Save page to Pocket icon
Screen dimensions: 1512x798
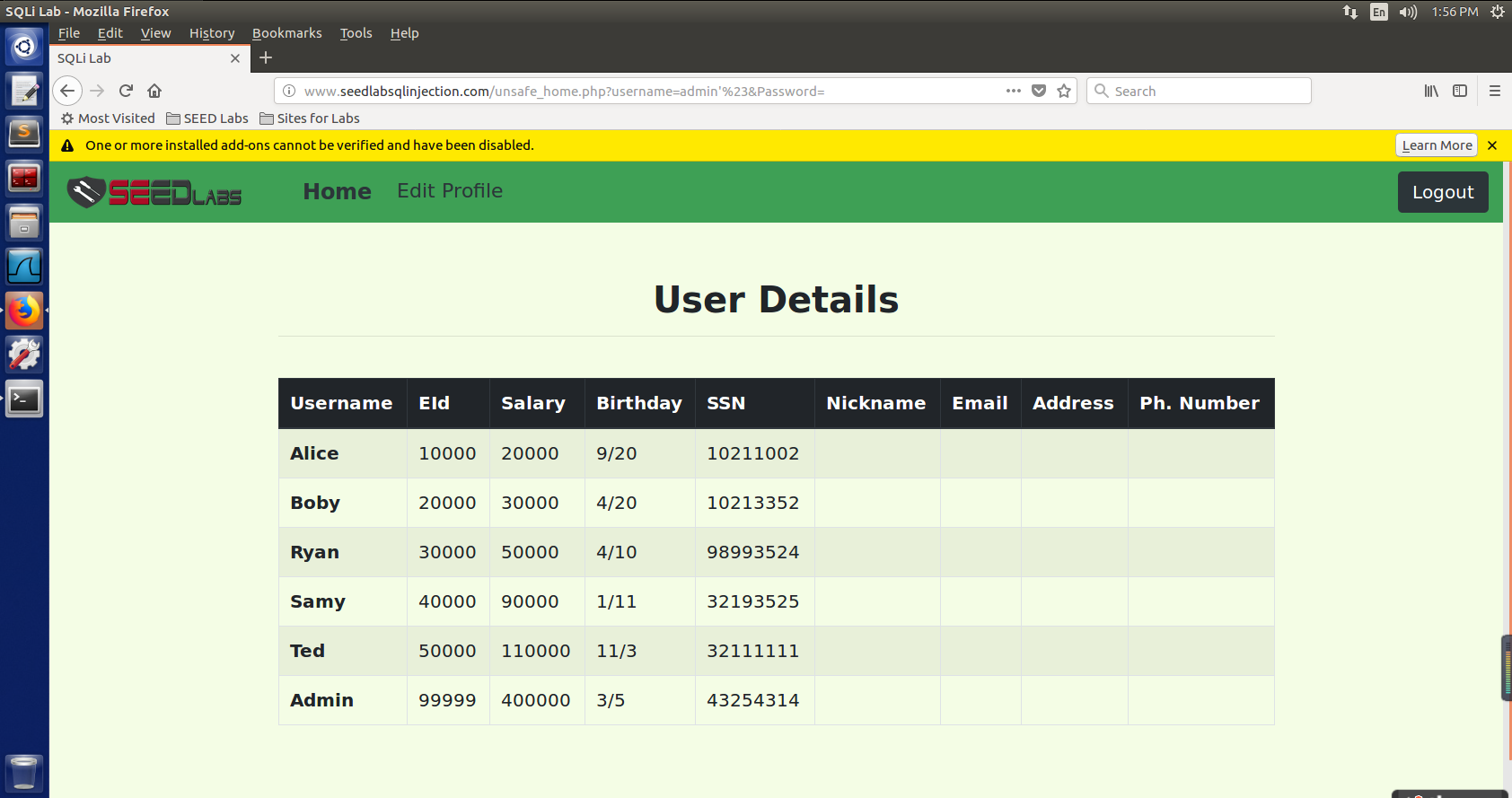1039,91
